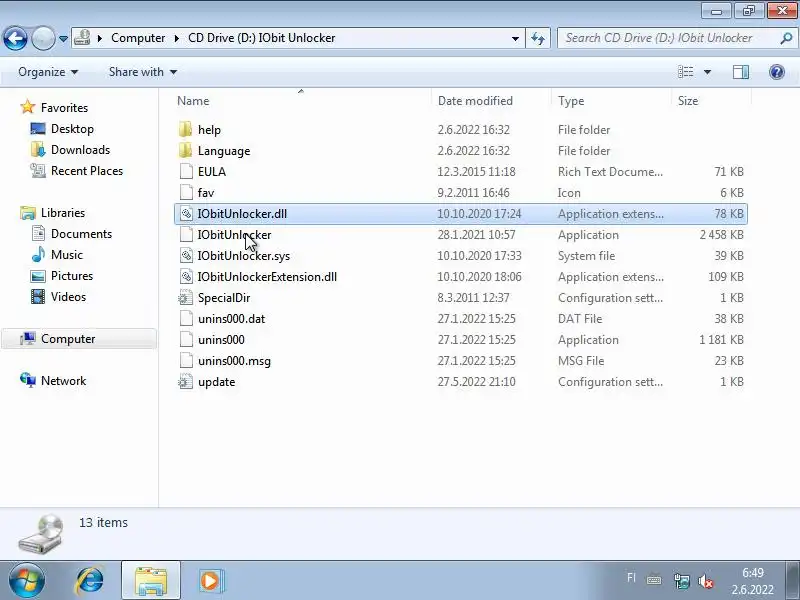Sort files by the Name column

[302, 101]
